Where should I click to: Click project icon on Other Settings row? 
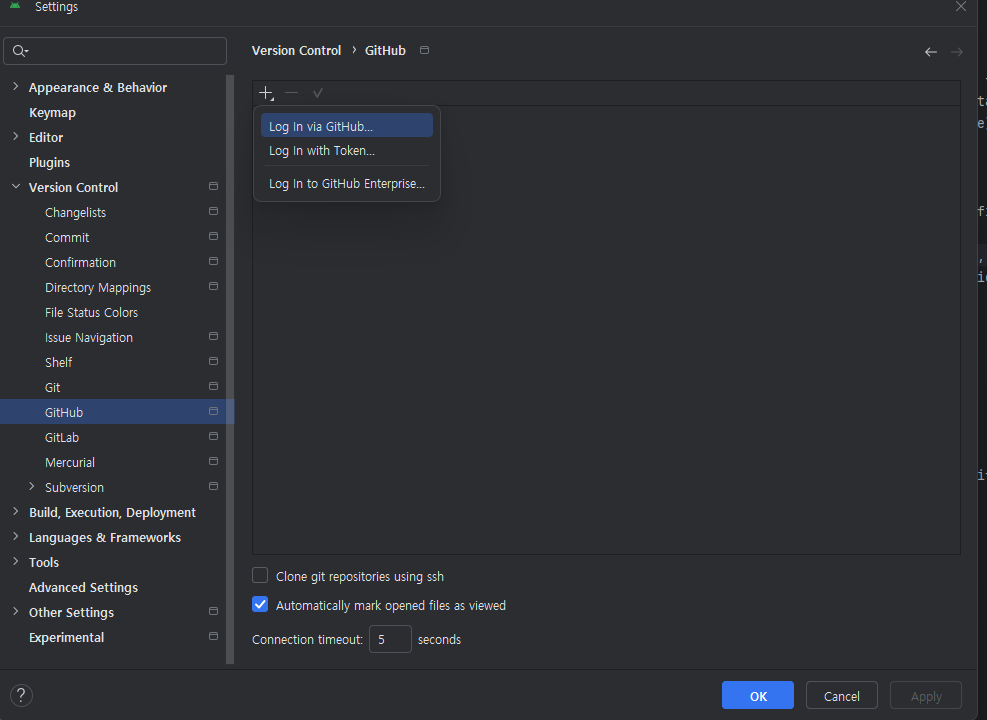(213, 612)
